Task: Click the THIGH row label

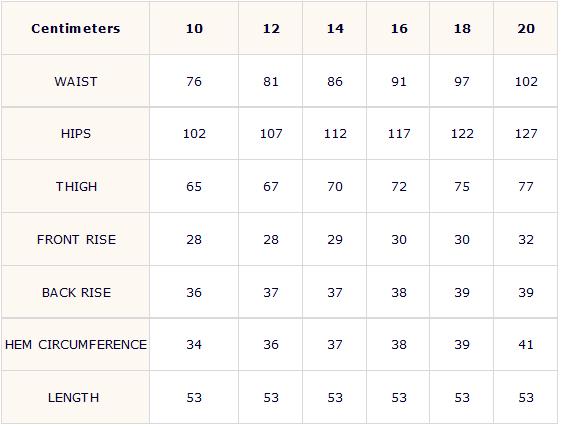Action: click(x=76, y=187)
